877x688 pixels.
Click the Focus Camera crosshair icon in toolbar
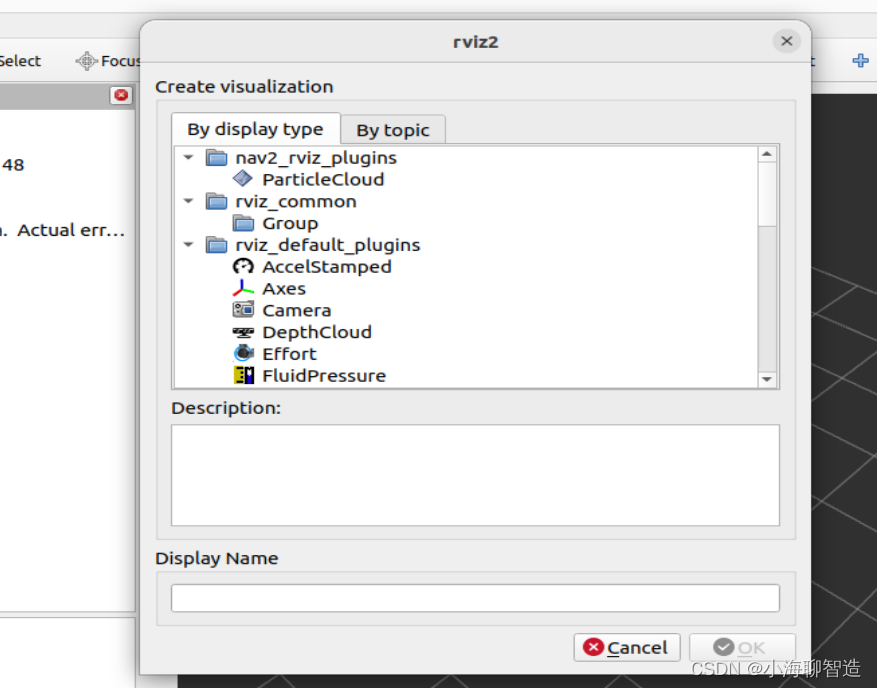87,60
